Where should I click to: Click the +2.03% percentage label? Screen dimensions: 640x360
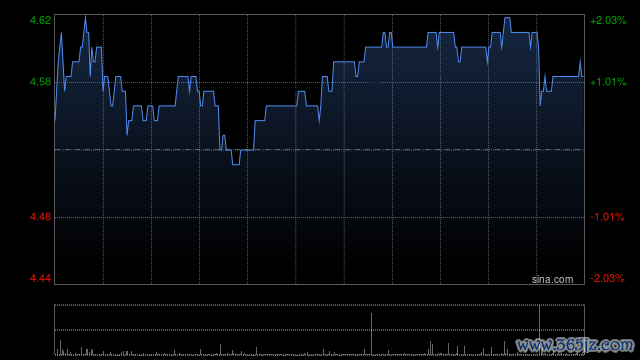tap(608, 20)
